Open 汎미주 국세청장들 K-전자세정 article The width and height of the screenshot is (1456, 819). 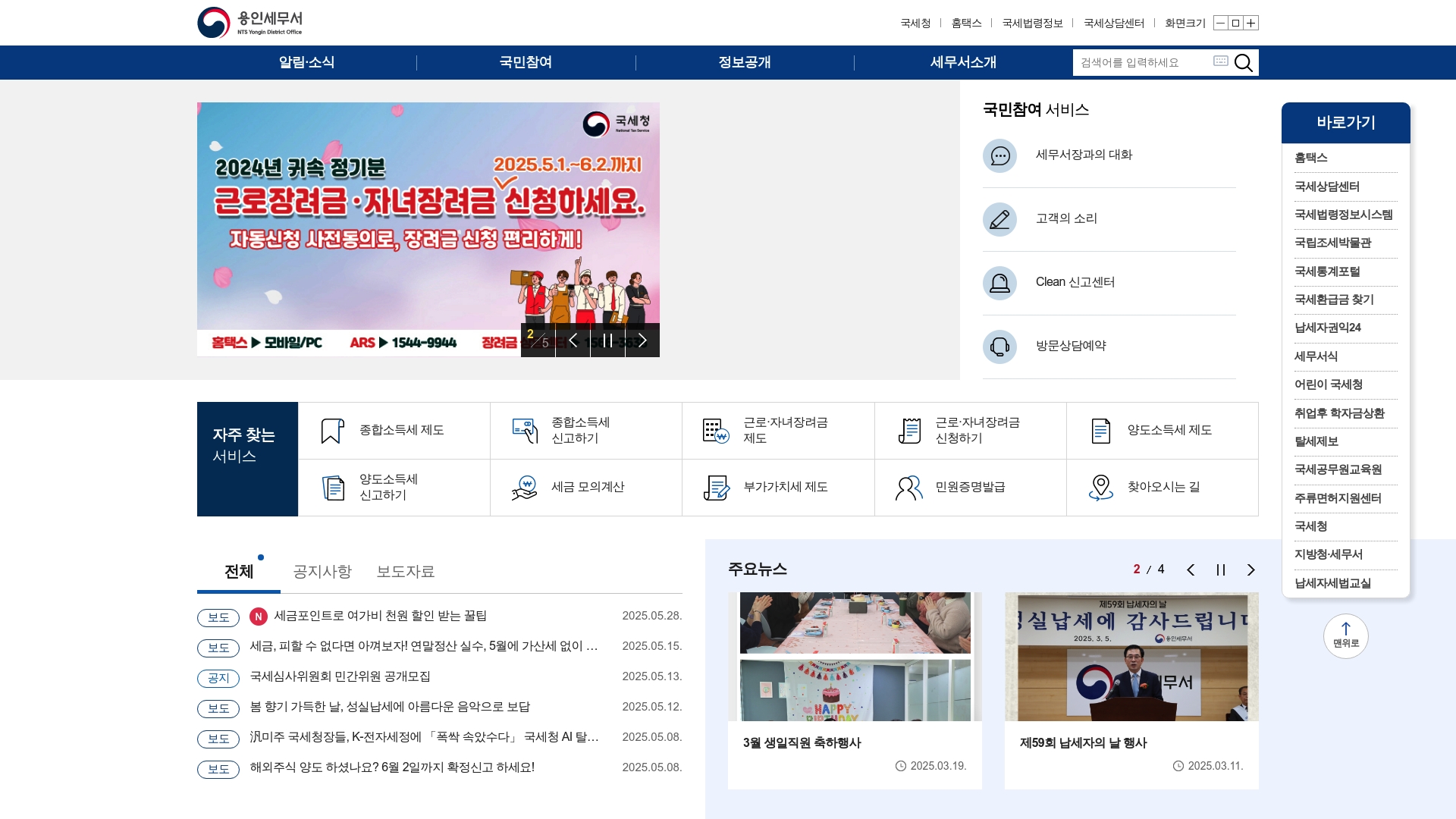click(424, 737)
